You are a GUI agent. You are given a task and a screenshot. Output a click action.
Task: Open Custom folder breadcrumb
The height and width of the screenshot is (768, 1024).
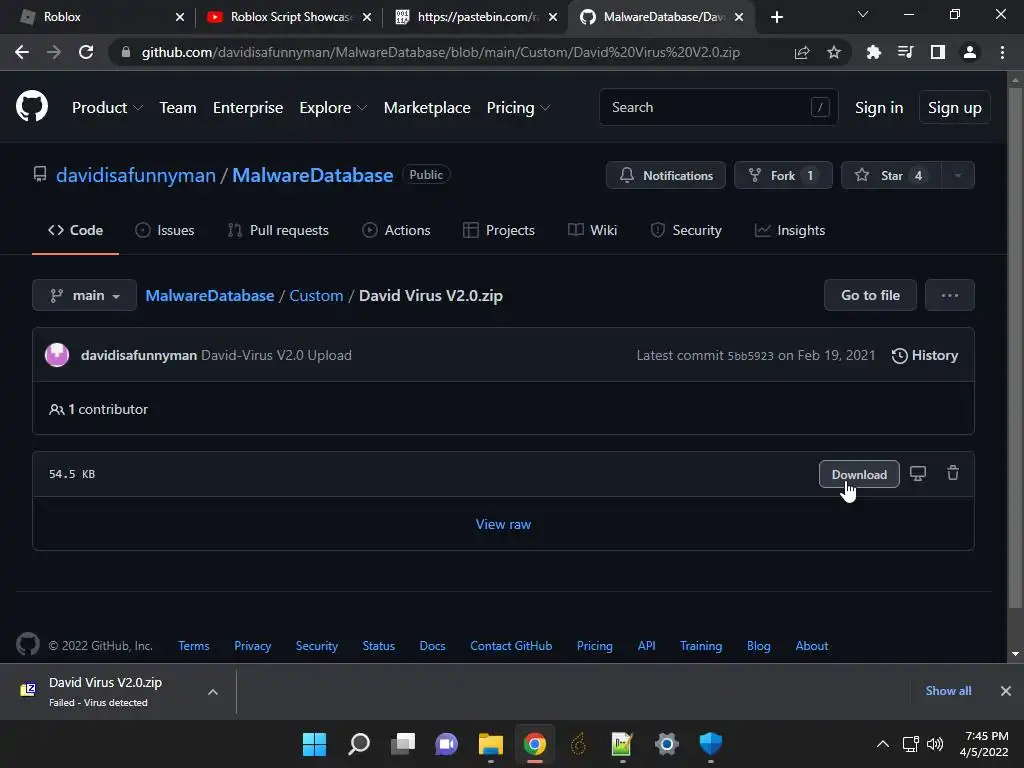[x=316, y=295]
